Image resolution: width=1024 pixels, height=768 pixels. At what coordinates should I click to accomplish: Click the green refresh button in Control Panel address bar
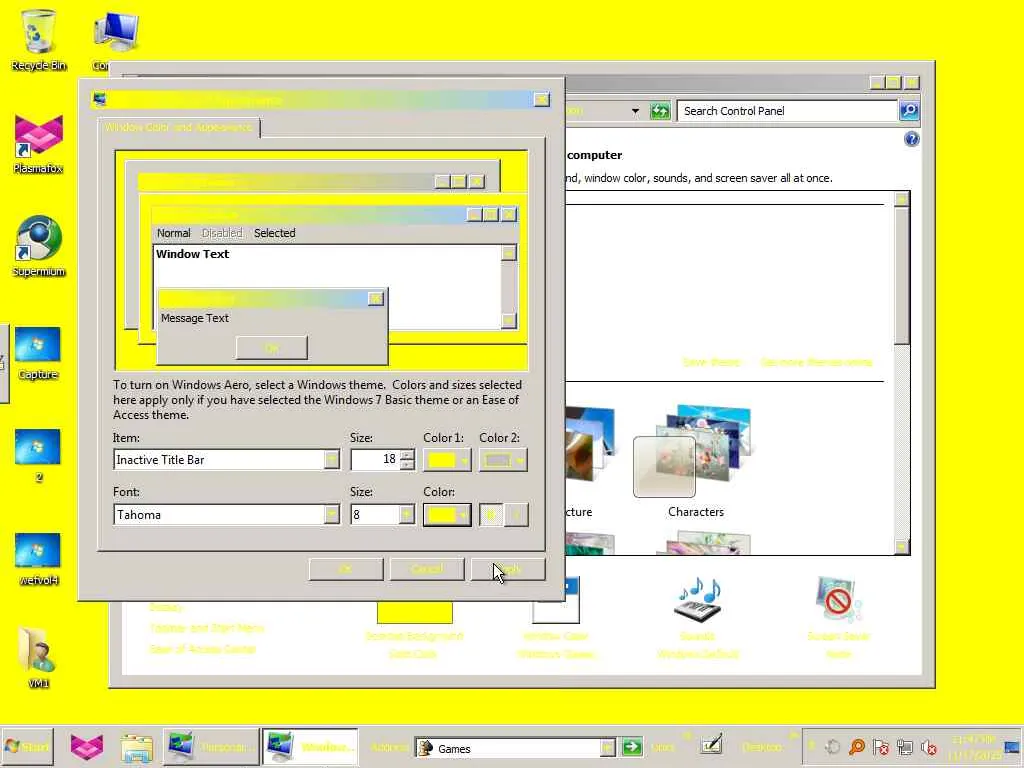[x=660, y=111]
